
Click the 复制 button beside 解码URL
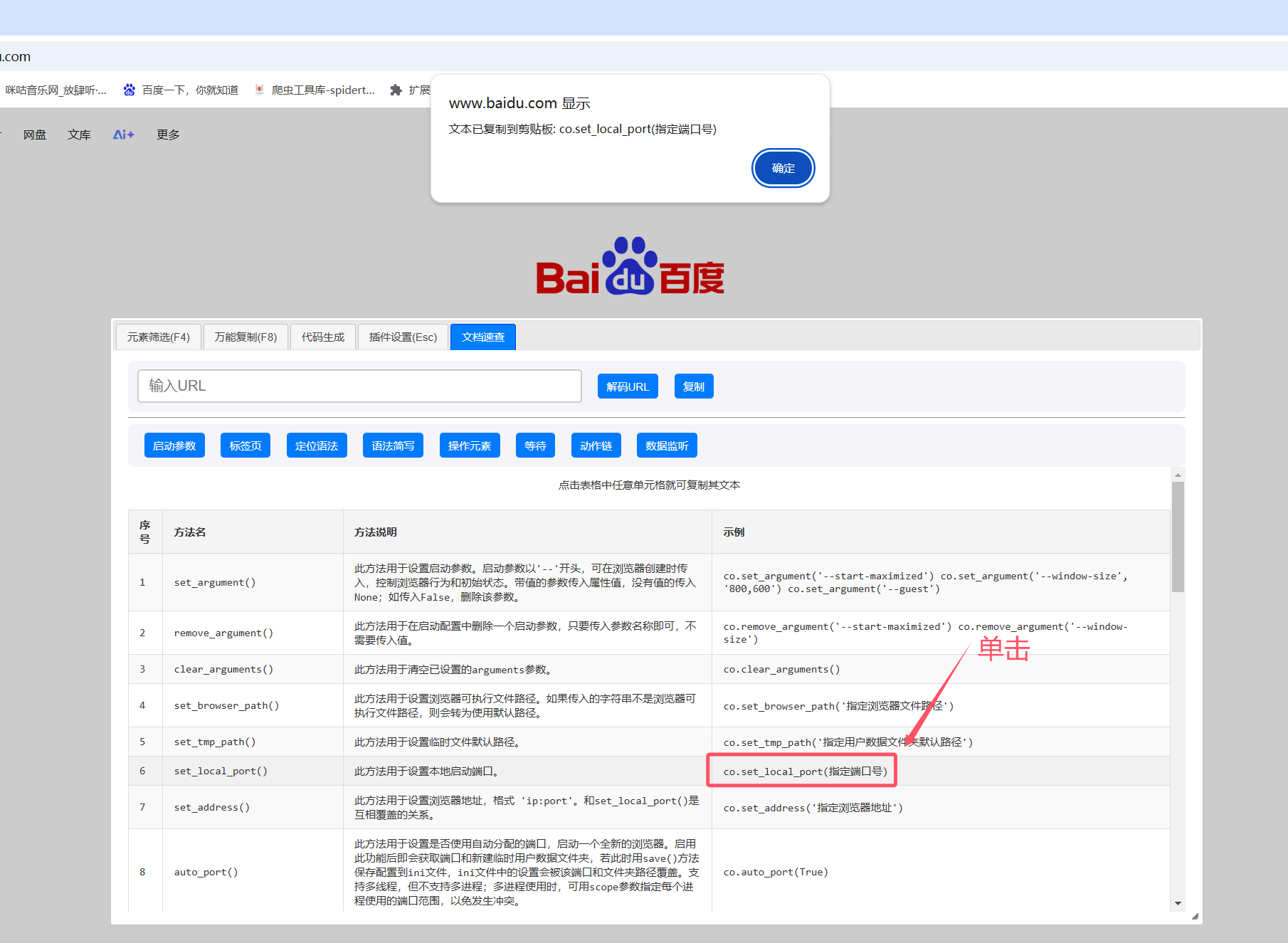(x=694, y=386)
